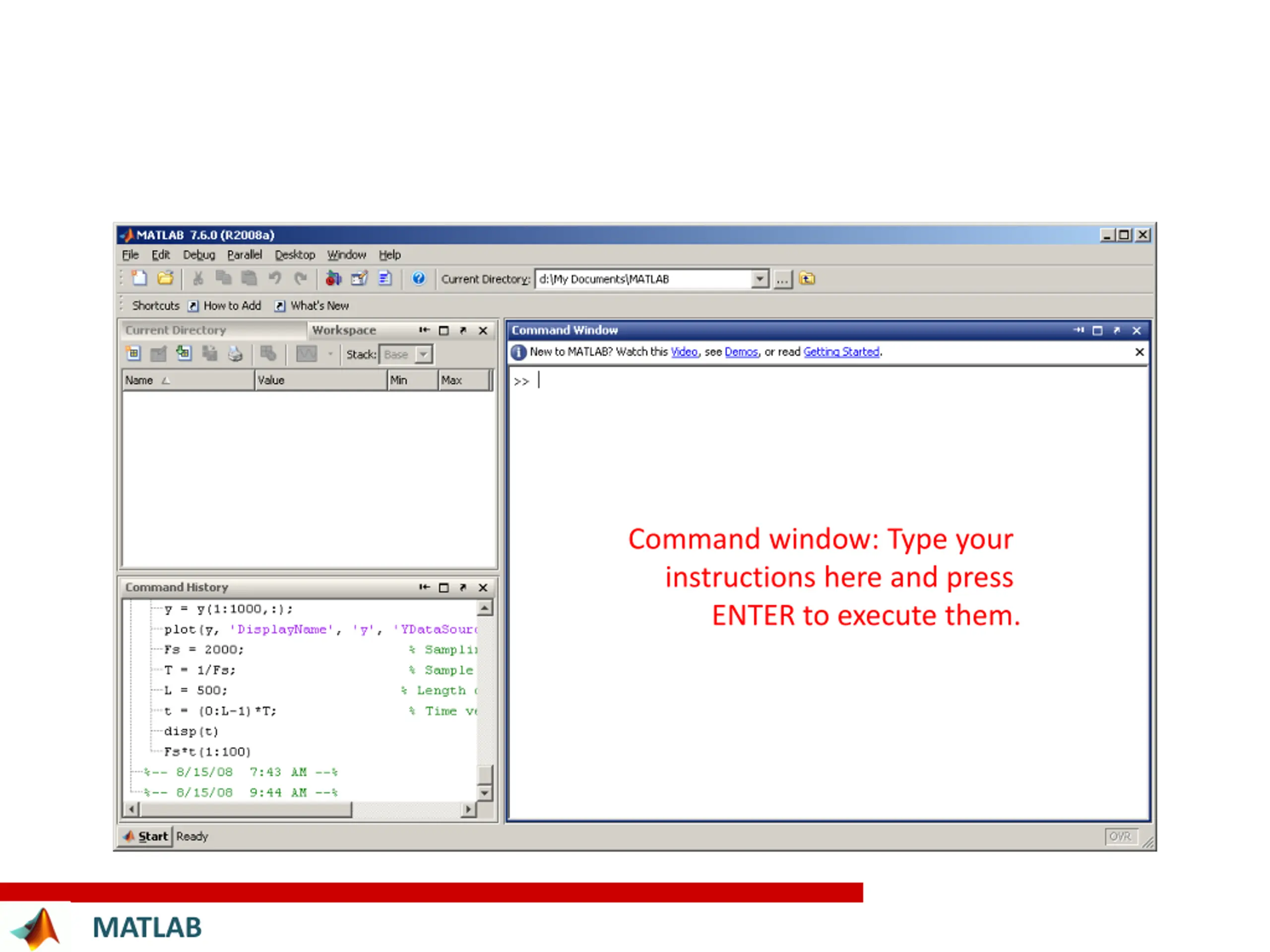Click the Min column header

(x=413, y=380)
